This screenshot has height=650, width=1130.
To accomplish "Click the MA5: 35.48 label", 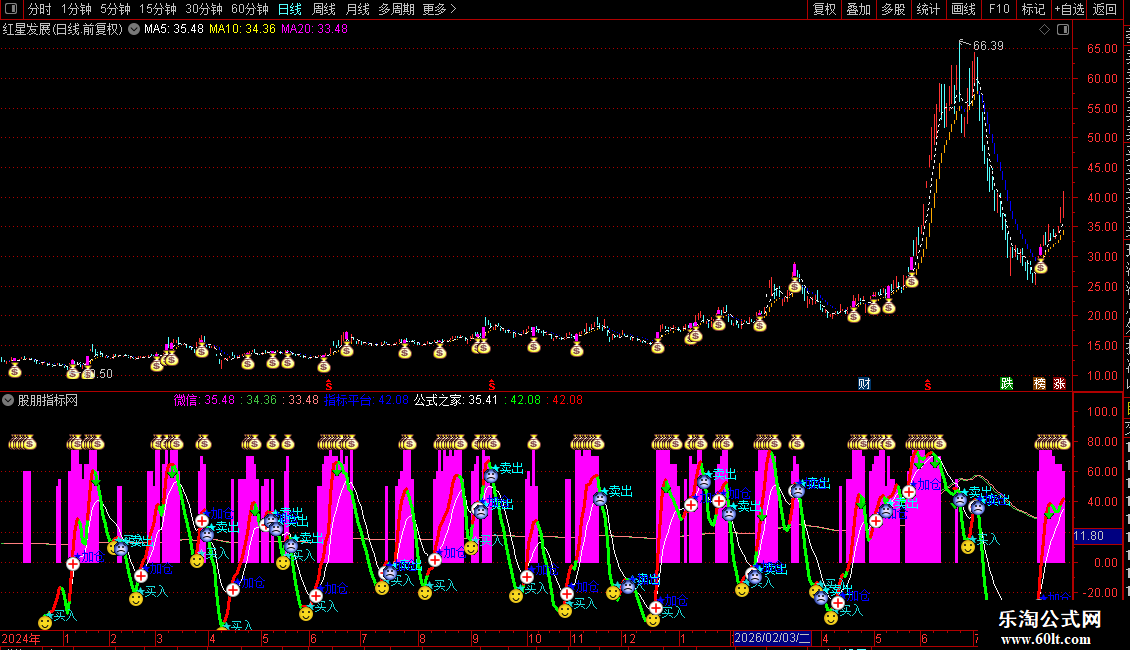I will [x=174, y=30].
